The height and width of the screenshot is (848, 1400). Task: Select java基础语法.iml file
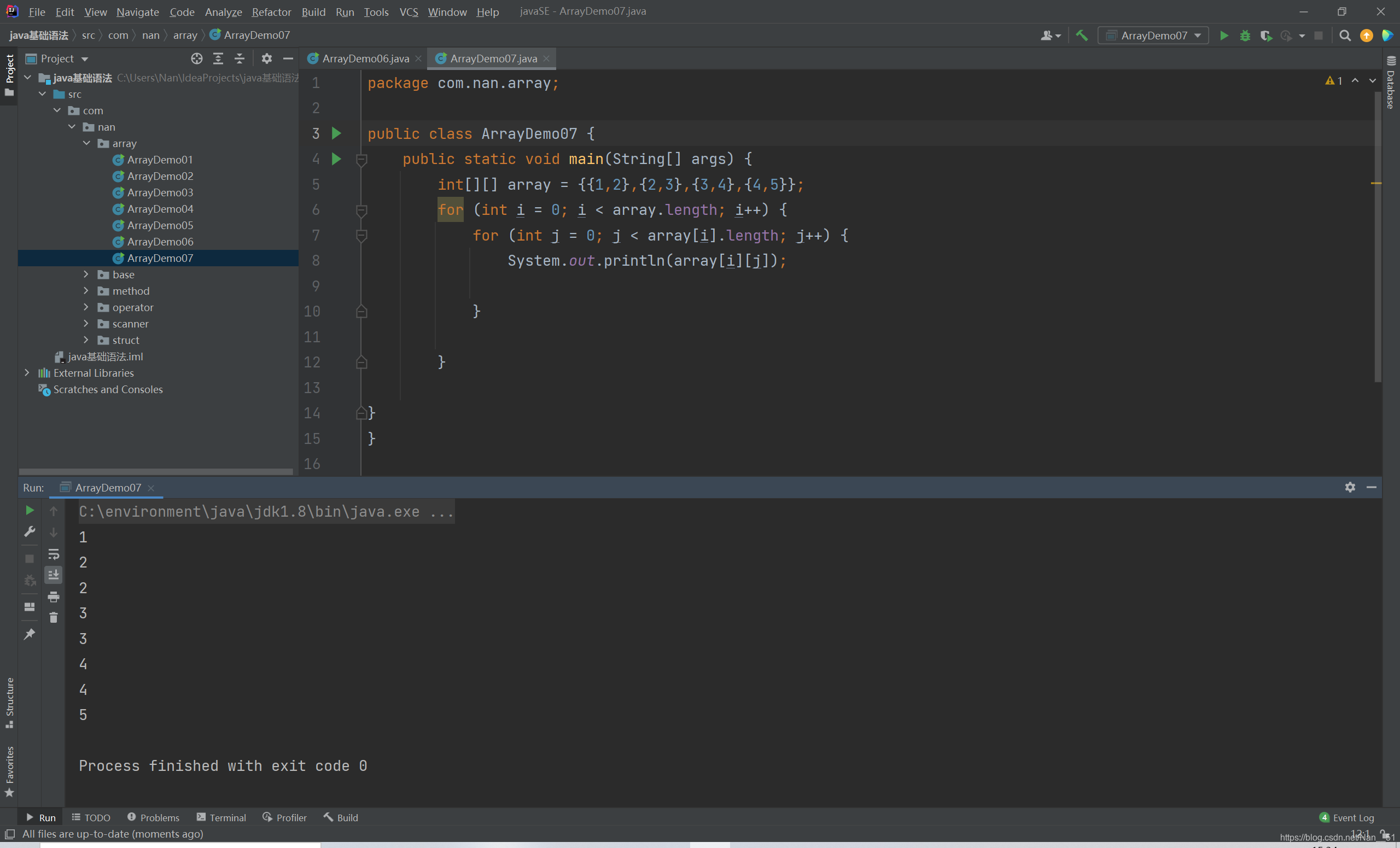tap(105, 356)
